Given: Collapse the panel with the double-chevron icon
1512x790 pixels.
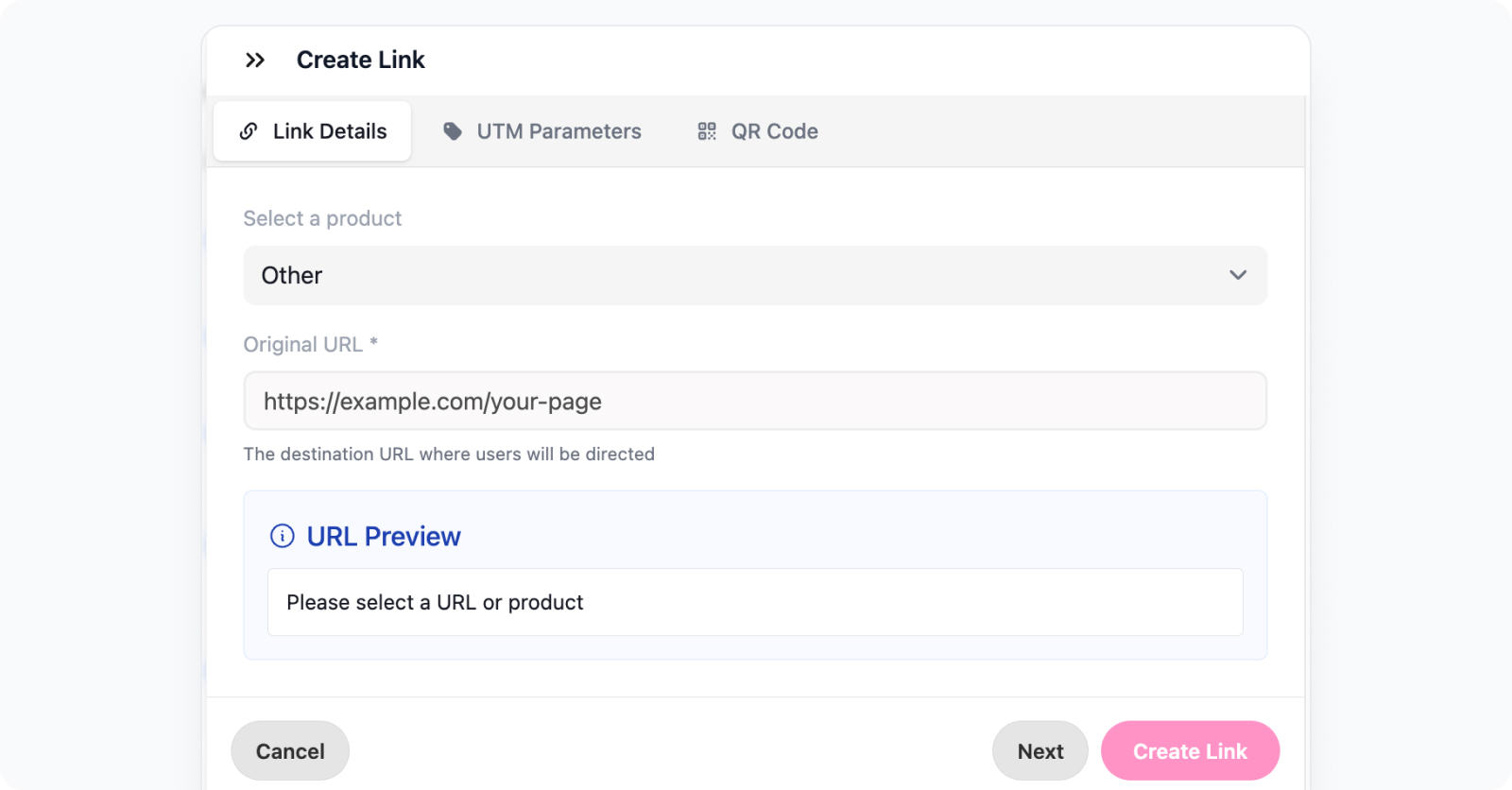Looking at the screenshot, I should pyautogui.click(x=254, y=60).
